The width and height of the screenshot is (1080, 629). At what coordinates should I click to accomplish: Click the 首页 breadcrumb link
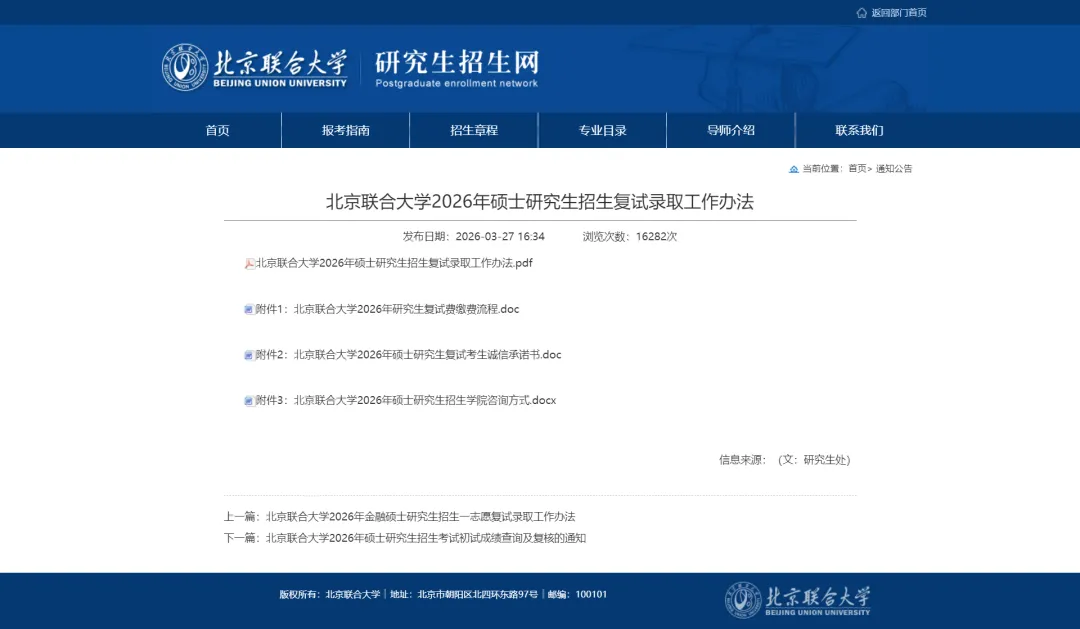pos(857,169)
